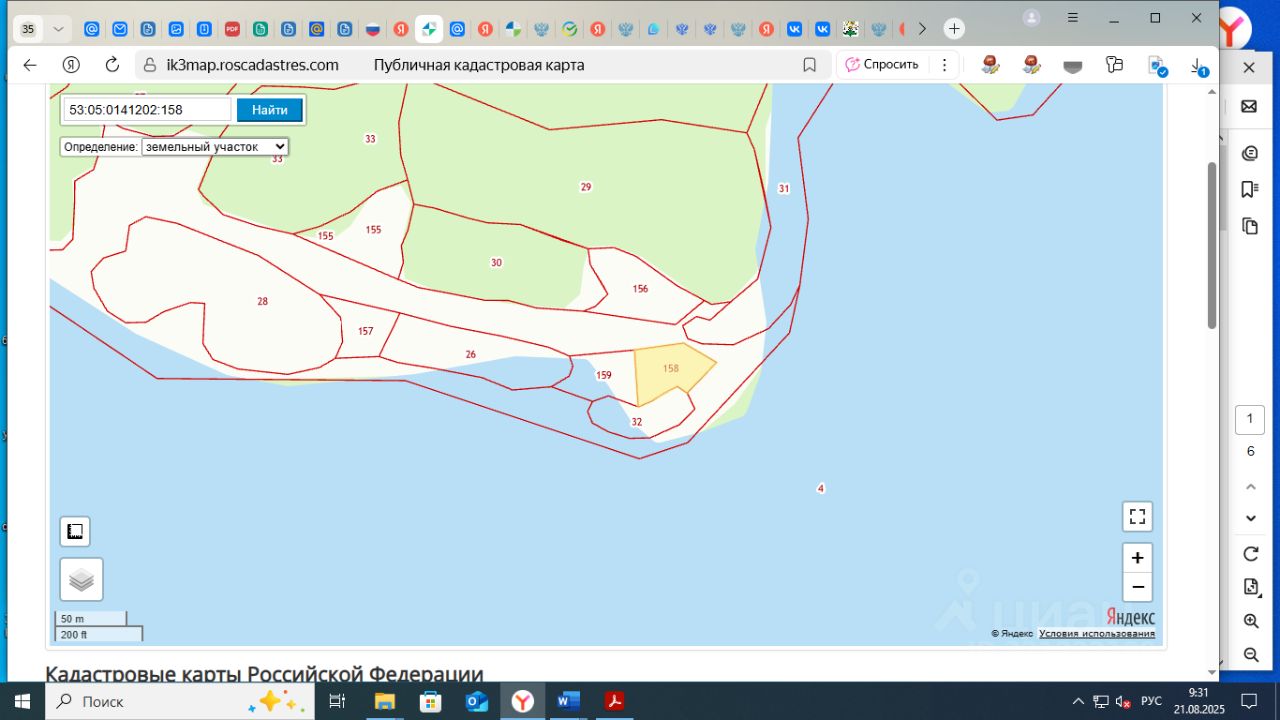Go to next page with down chevron

coord(1250,518)
